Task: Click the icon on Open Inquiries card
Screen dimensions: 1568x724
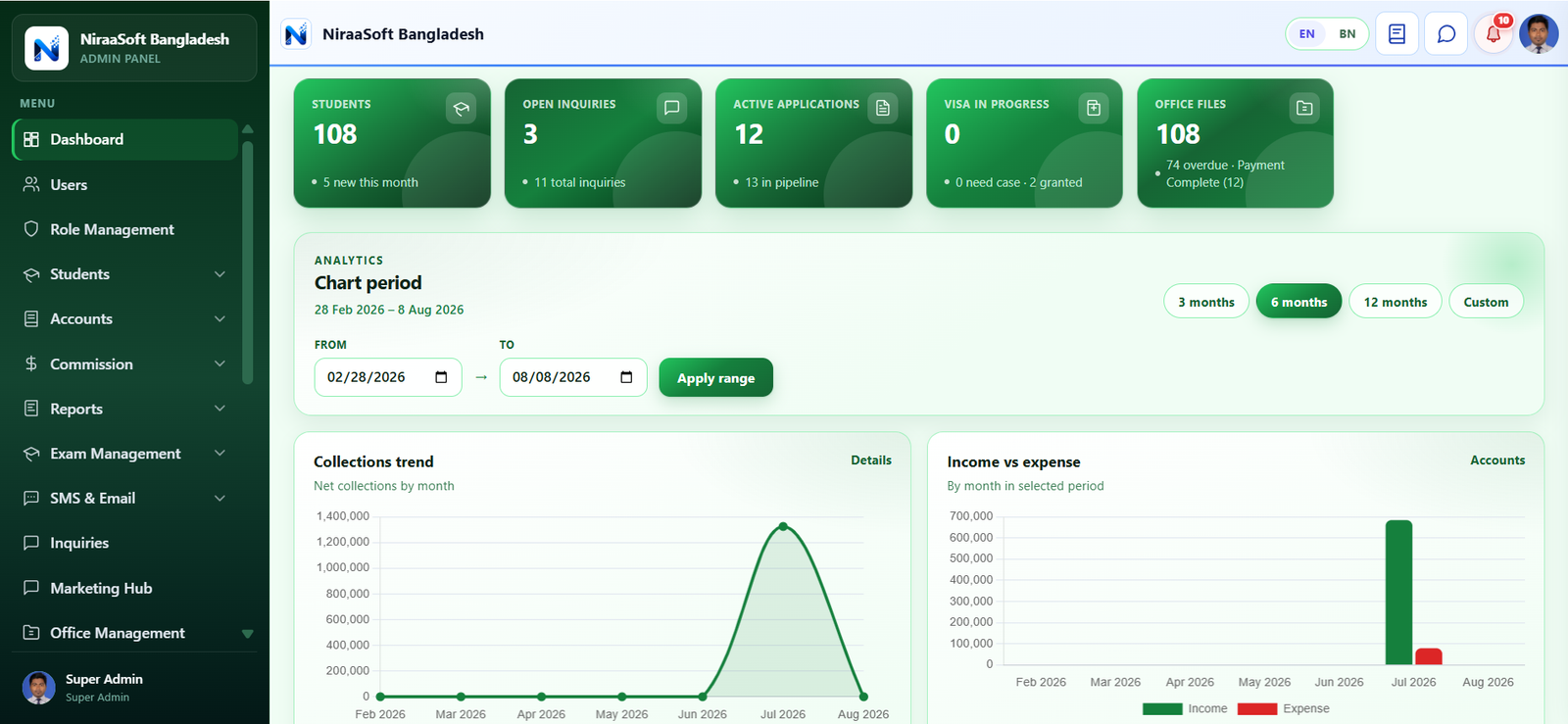Action: [671, 108]
